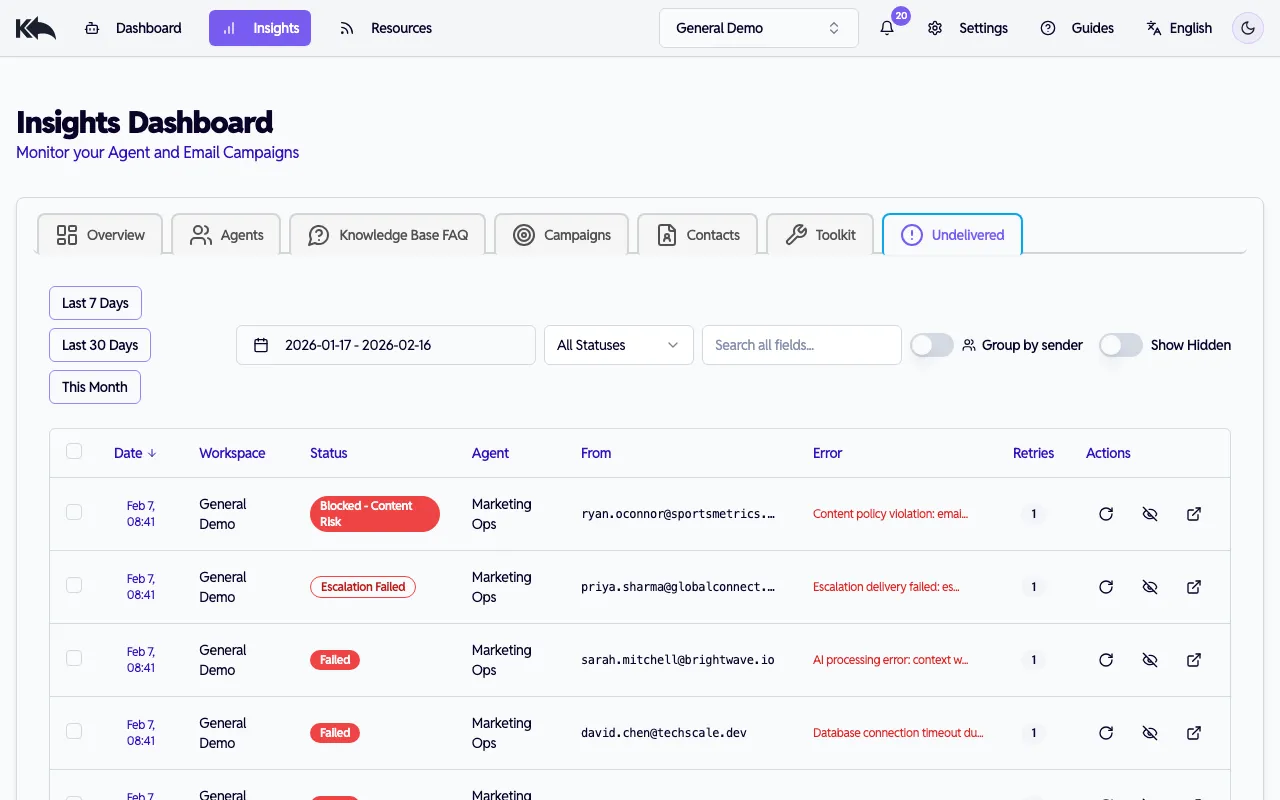
Task: Click the RSS icon next to Resources
Action: click(x=346, y=28)
